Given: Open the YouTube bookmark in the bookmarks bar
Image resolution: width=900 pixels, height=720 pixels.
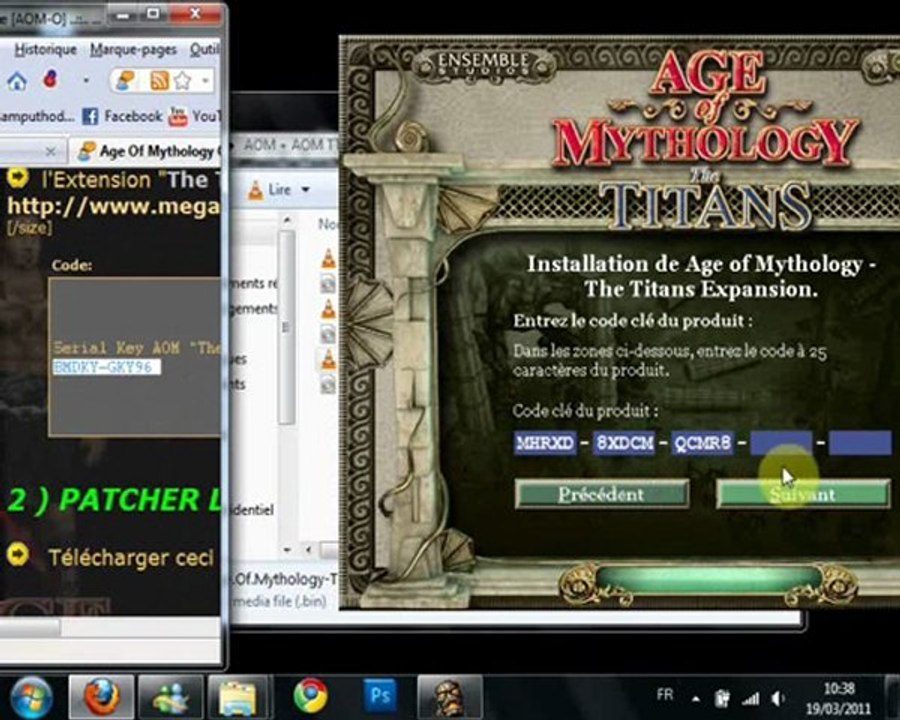Looking at the screenshot, I should (195, 116).
